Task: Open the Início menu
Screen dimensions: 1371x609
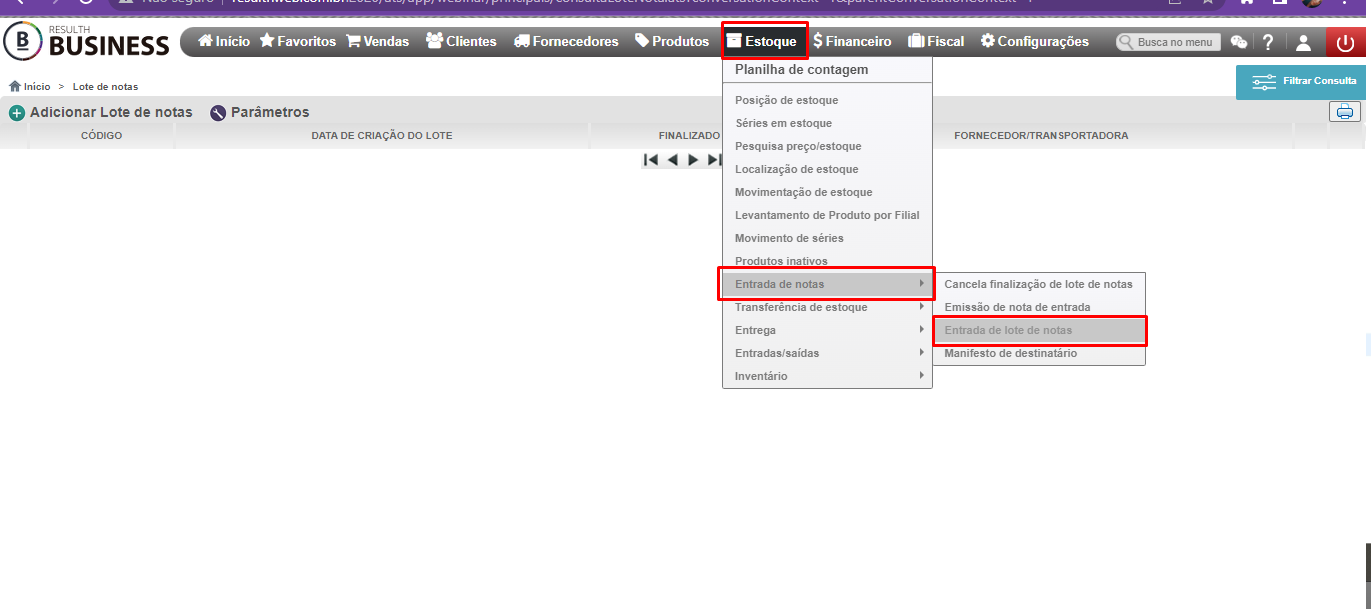Action: click(224, 41)
